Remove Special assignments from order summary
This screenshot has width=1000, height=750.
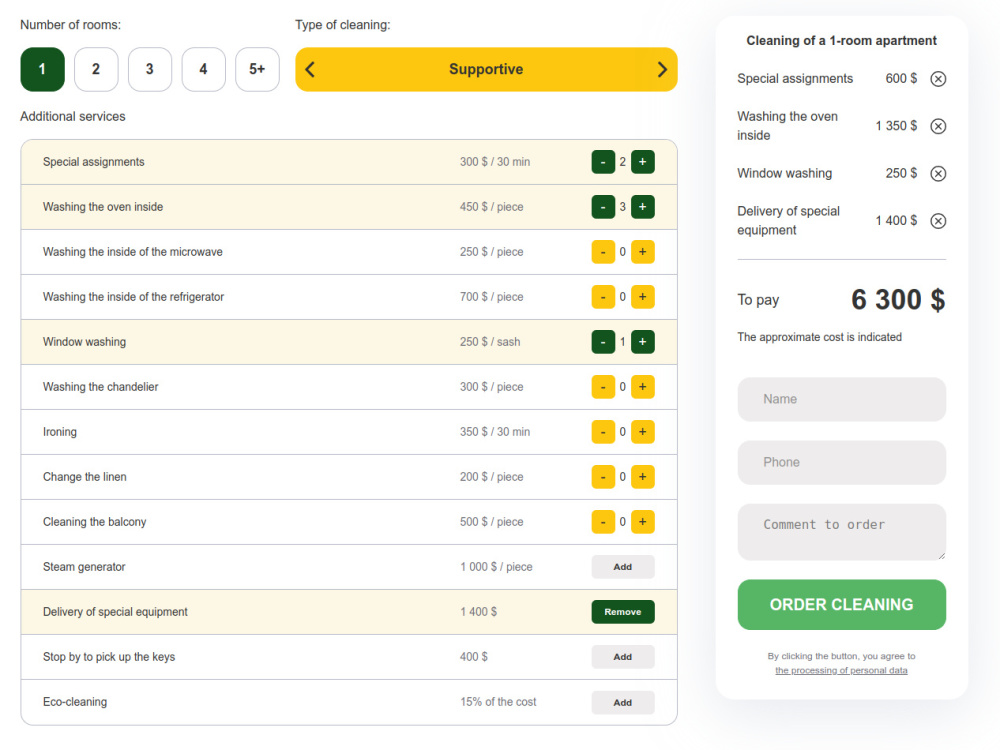pyautogui.click(x=938, y=79)
